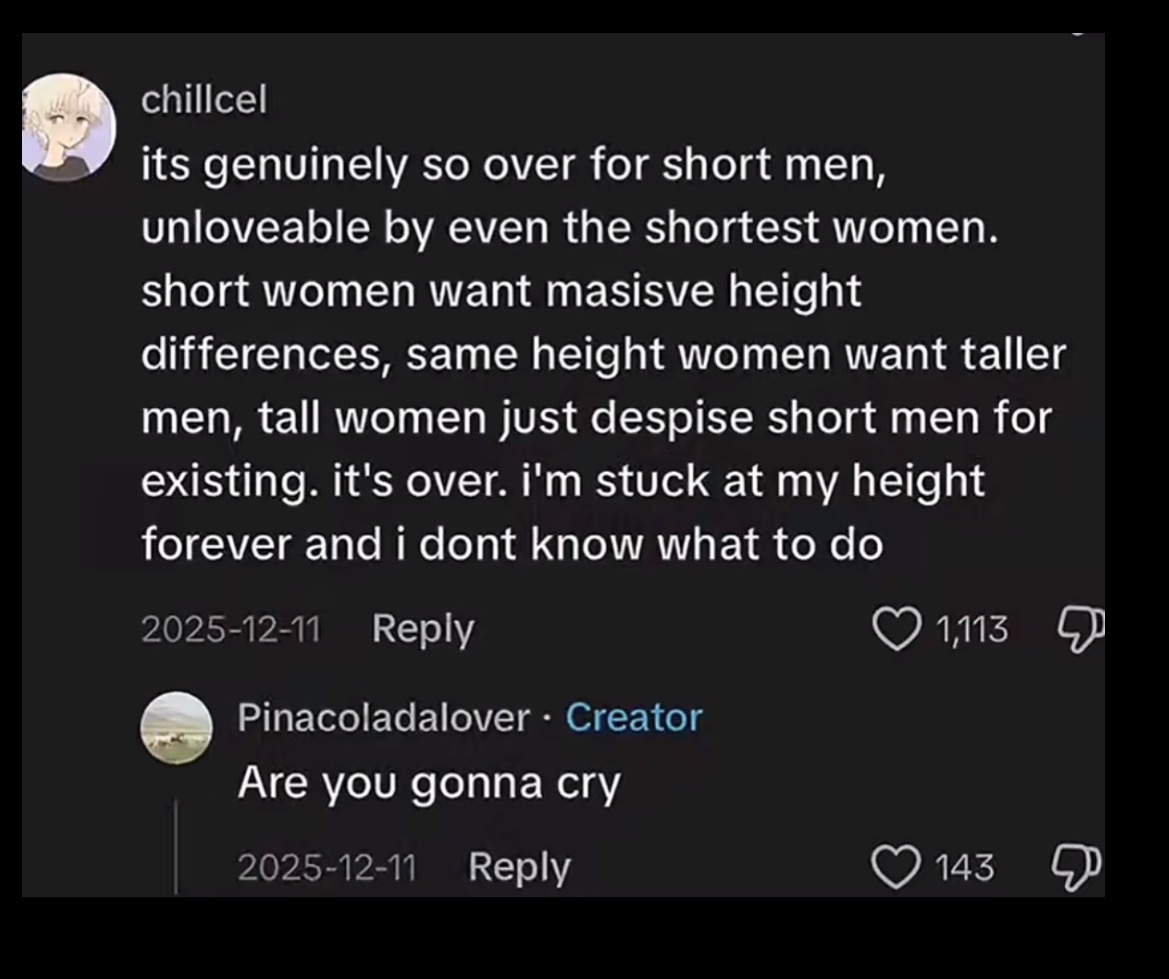Dislike the Pinacoladalover reply with thumbs-down icon
This screenshot has width=1169, height=979.
click(1076, 867)
